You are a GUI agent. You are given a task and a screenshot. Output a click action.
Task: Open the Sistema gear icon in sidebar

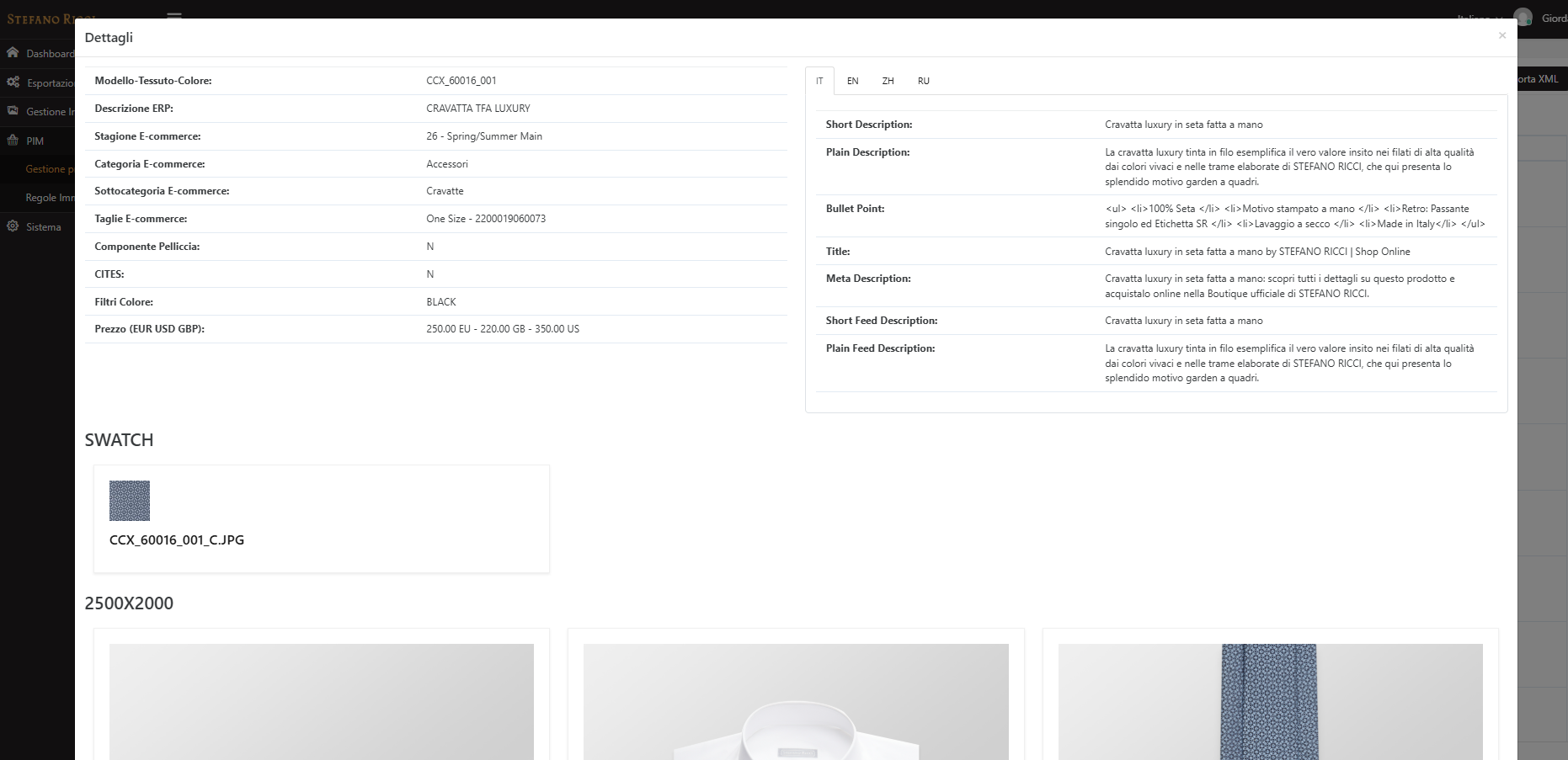click(x=13, y=226)
